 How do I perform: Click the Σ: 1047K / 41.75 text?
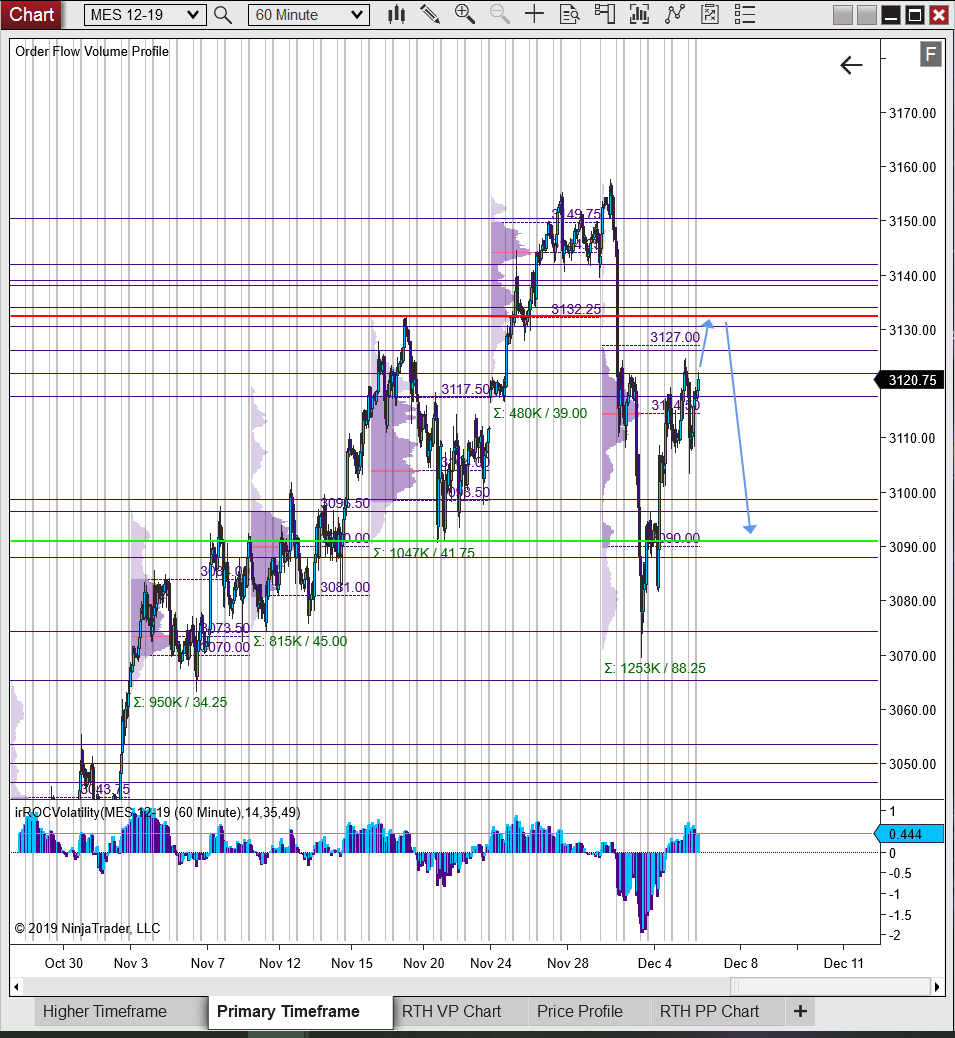click(x=424, y=553)
